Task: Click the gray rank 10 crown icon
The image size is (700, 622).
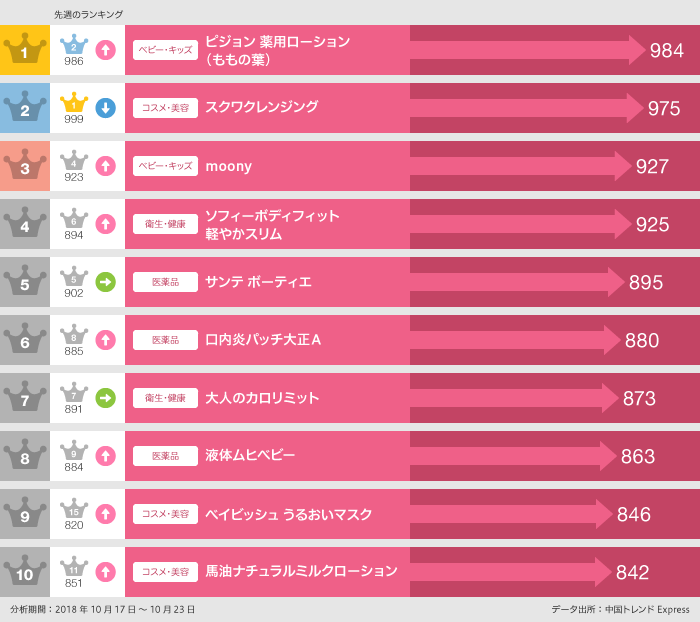Action: (x=25, y=572)
